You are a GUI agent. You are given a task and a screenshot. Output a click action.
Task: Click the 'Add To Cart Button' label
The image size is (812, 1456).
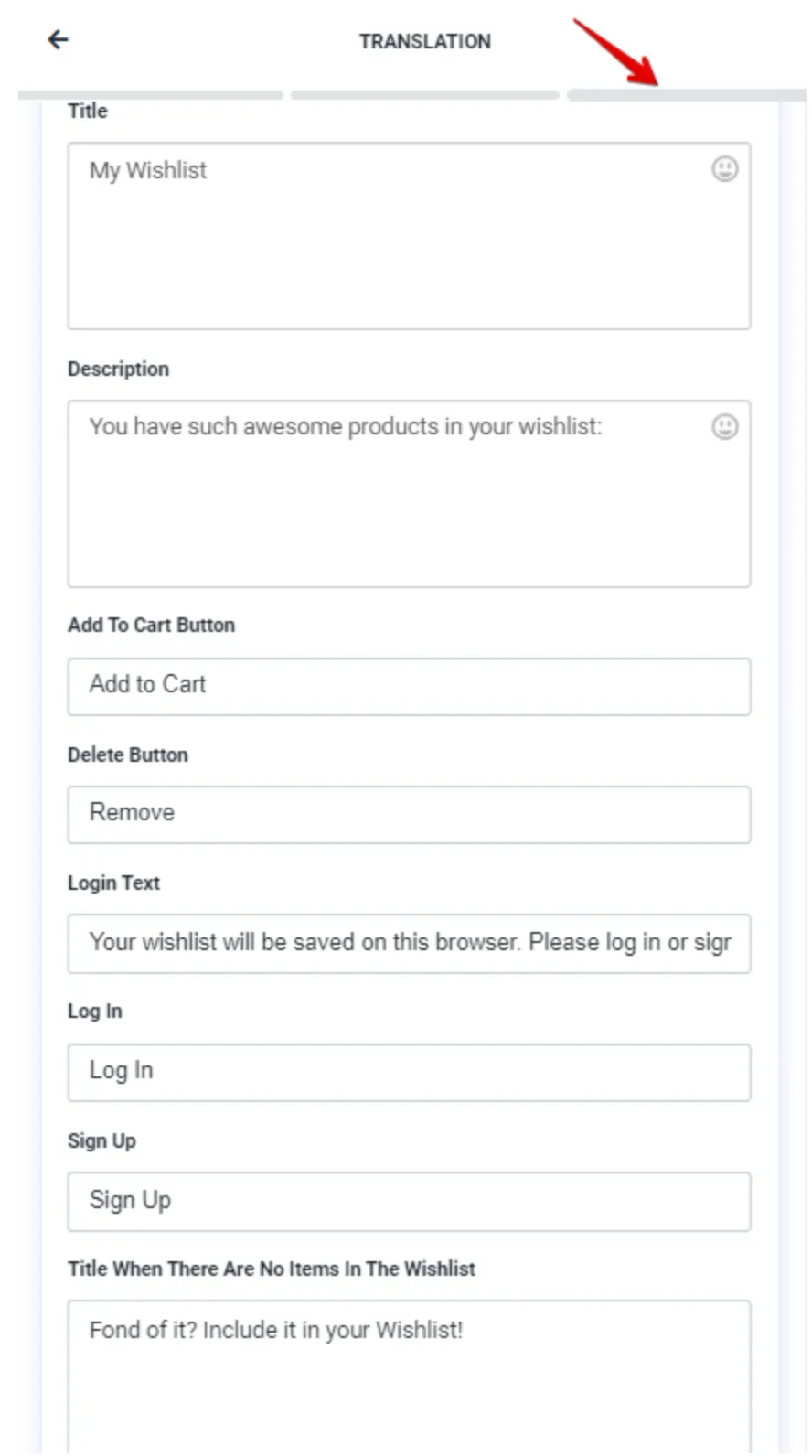tap(152, 626)
